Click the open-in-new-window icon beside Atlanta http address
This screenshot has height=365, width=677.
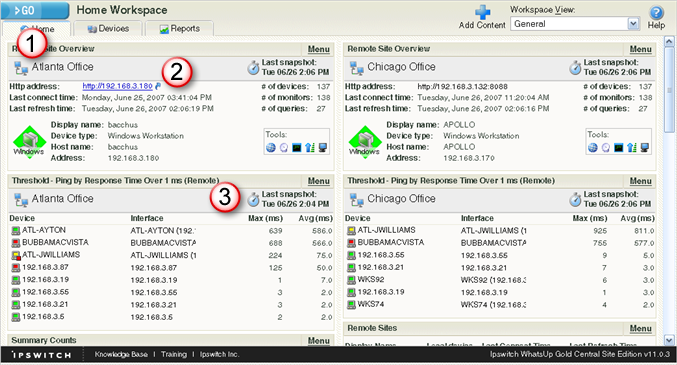[158, 86]
